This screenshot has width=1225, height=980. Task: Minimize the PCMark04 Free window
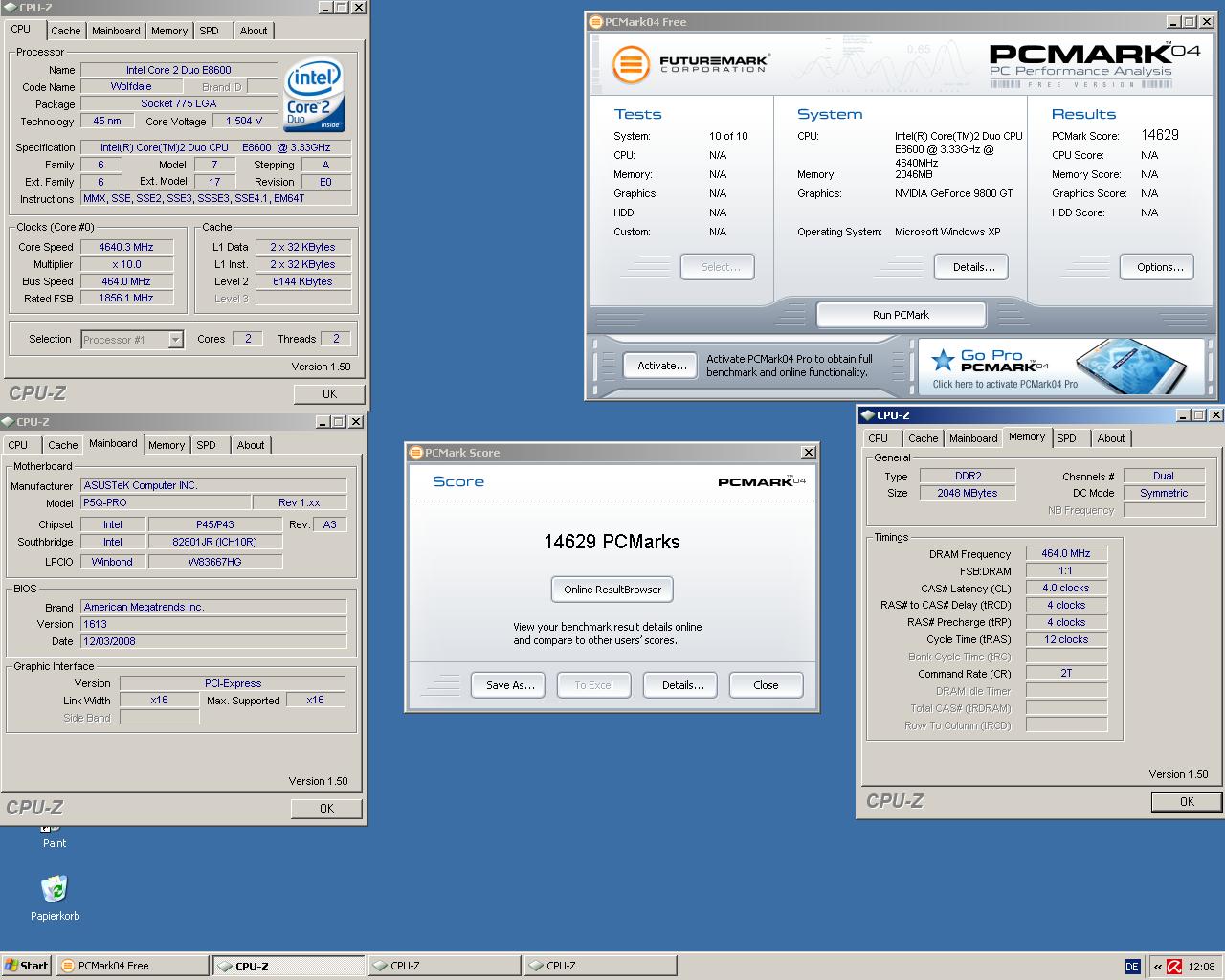1174,22
